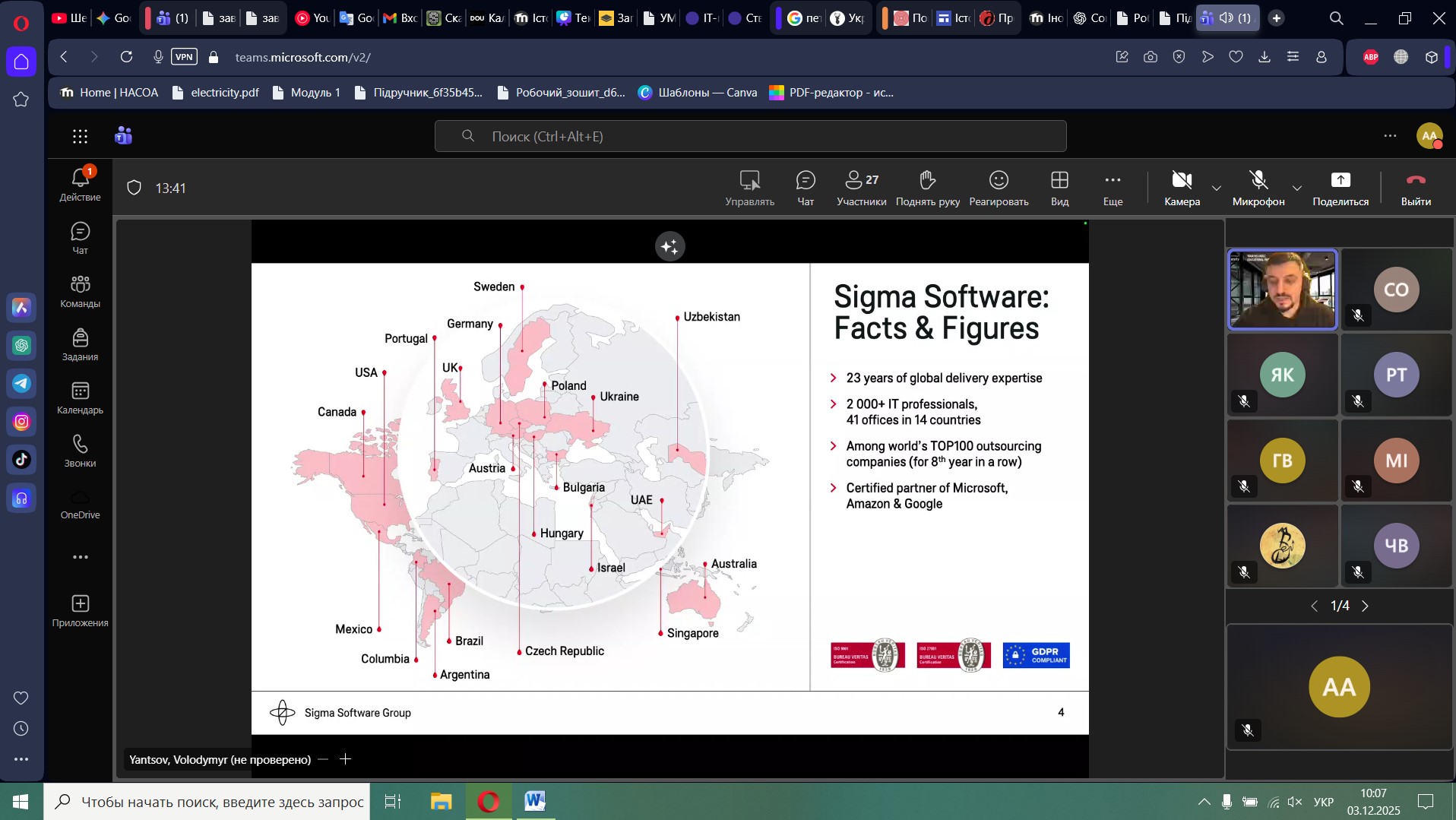Expand microphone options dropdown arrow
Screen dimensions: 1456x820
point(1297,188)
